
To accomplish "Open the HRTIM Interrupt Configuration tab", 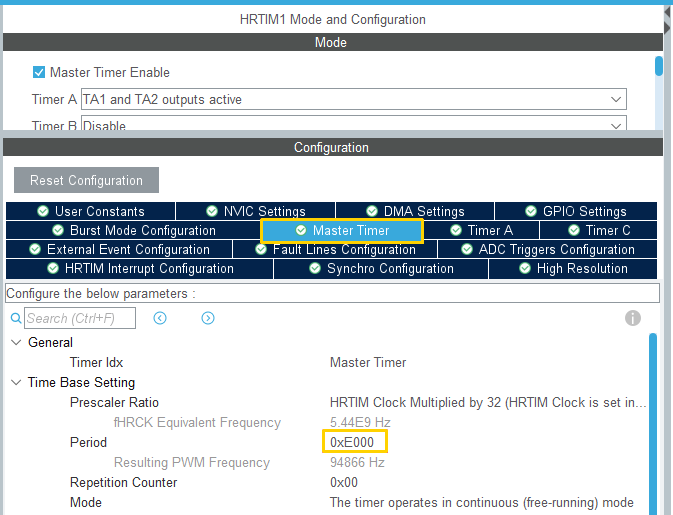I will coord(139,269).
